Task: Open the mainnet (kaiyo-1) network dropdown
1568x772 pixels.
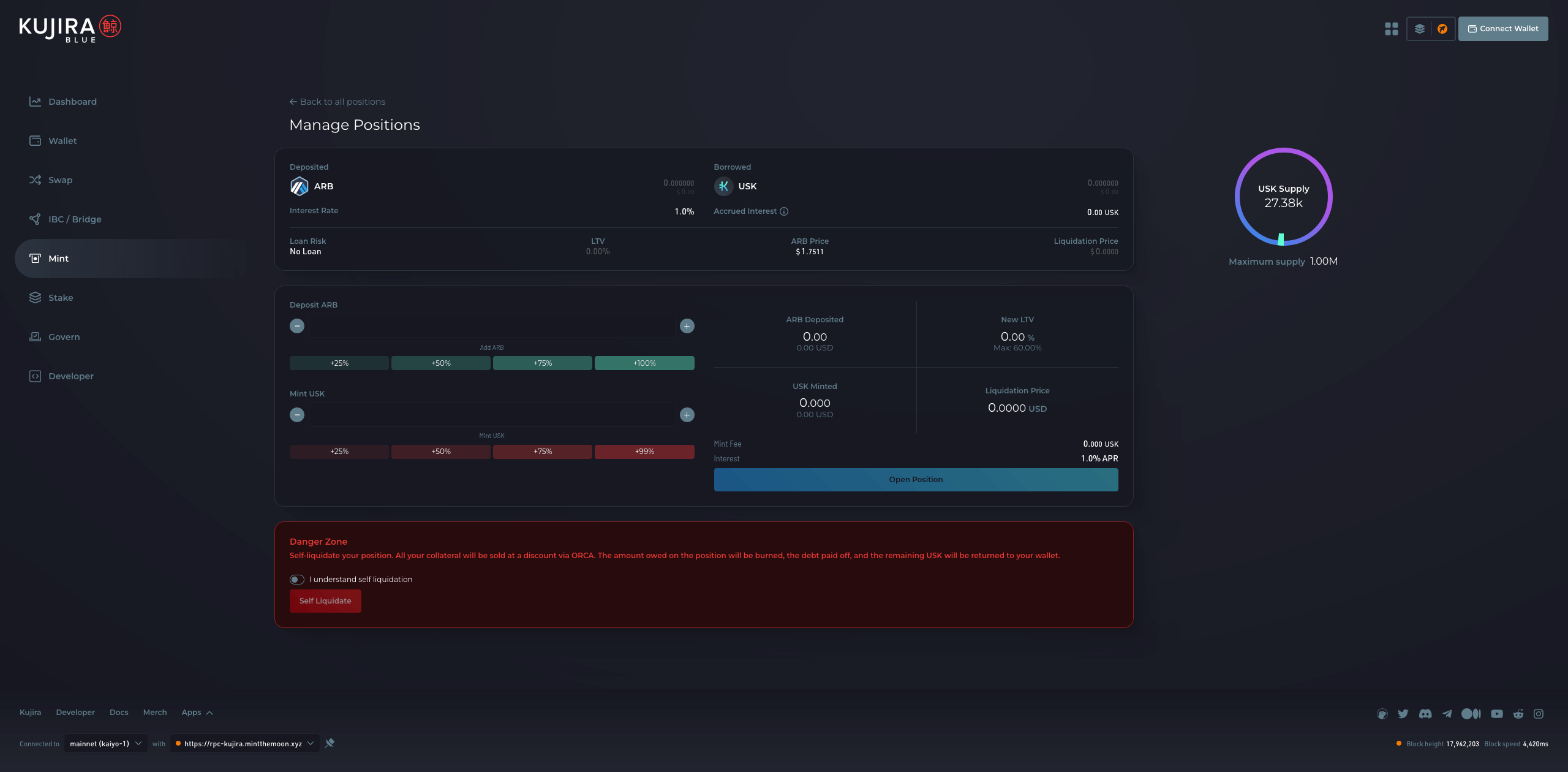Action: pos(105,744)
